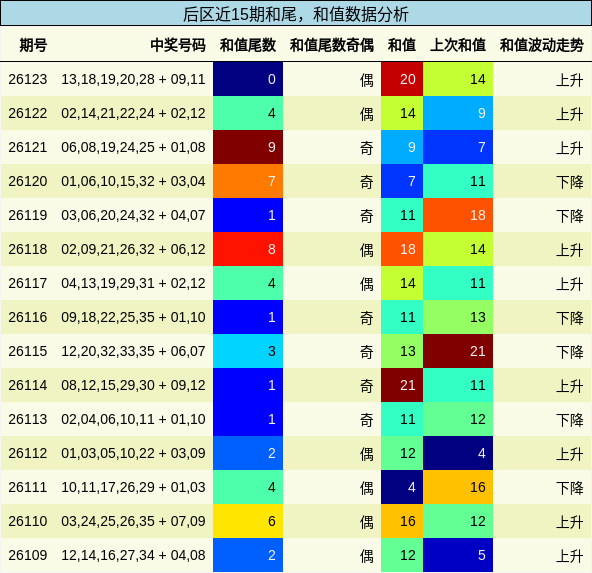Click dark navy tail cell 0 for 26123

[248, 79]
